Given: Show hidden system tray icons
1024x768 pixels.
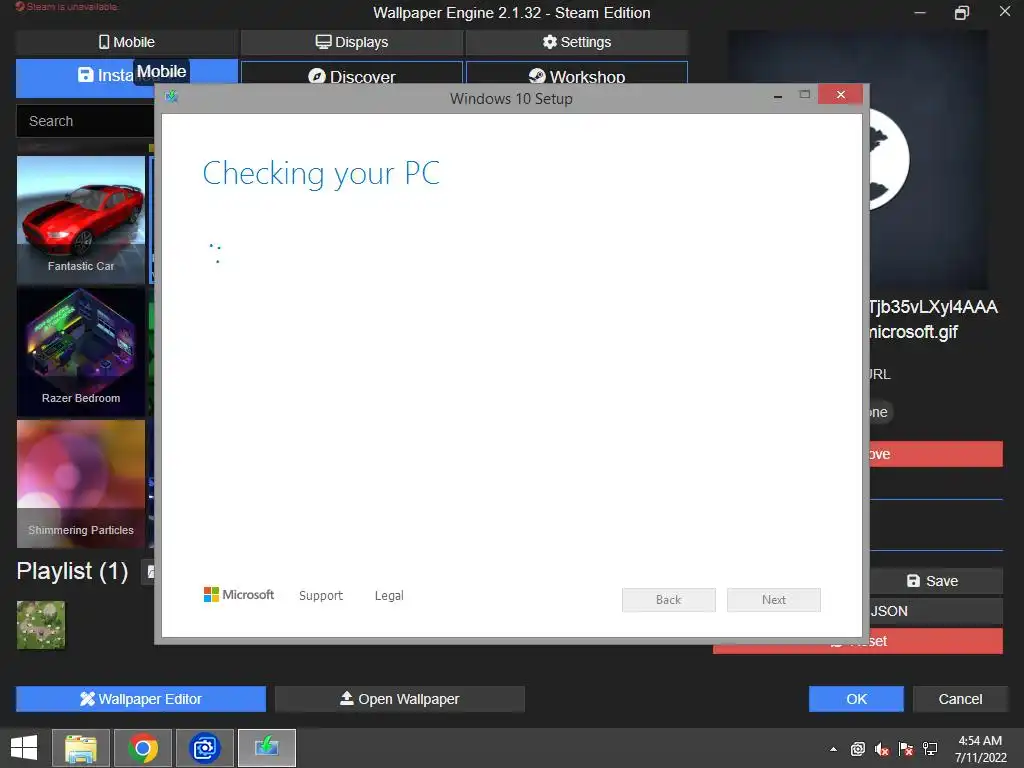Looking at the screenshot, I should click(x=833, y=749).
